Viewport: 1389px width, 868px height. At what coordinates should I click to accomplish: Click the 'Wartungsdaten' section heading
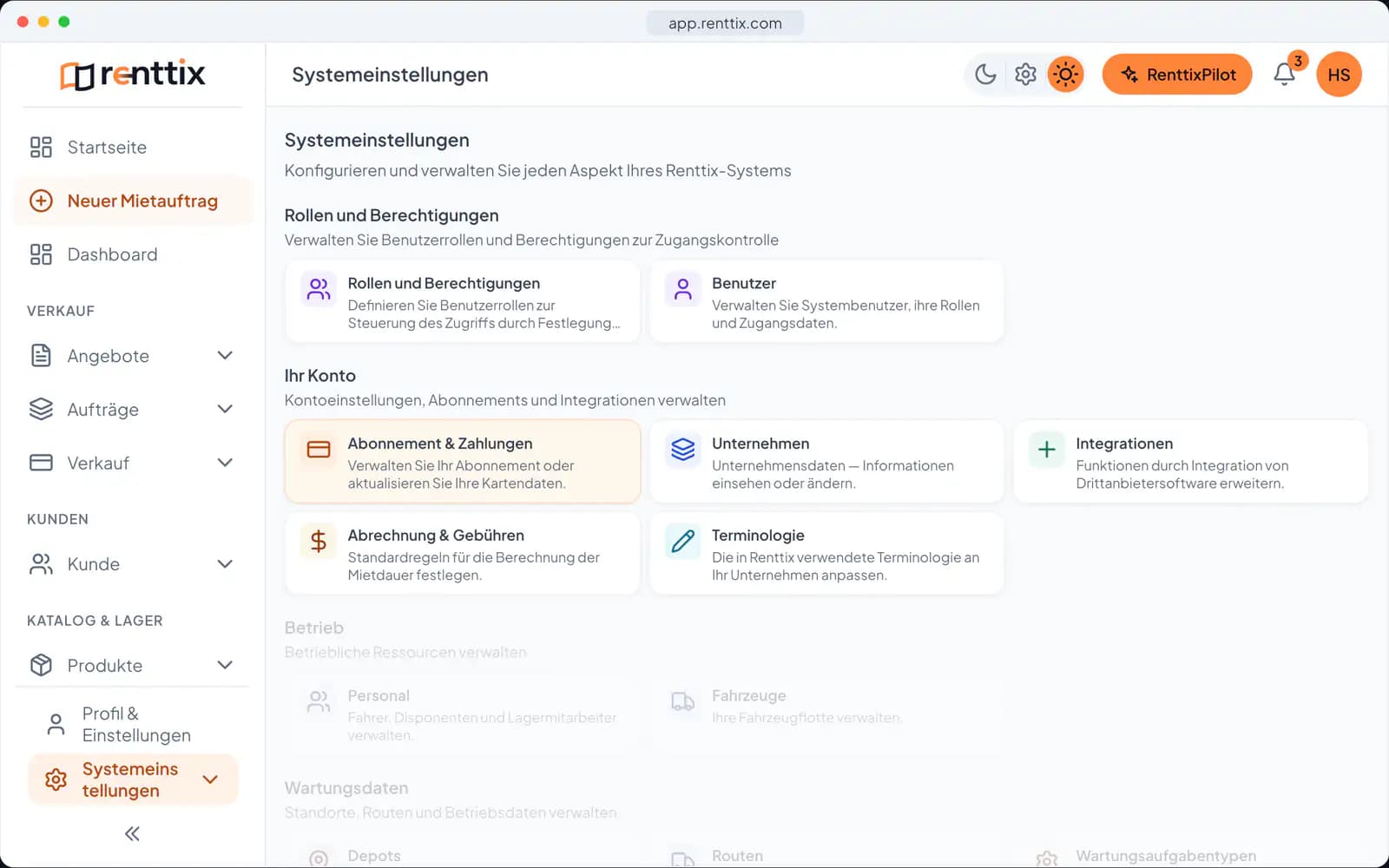[x=346, y=788]
